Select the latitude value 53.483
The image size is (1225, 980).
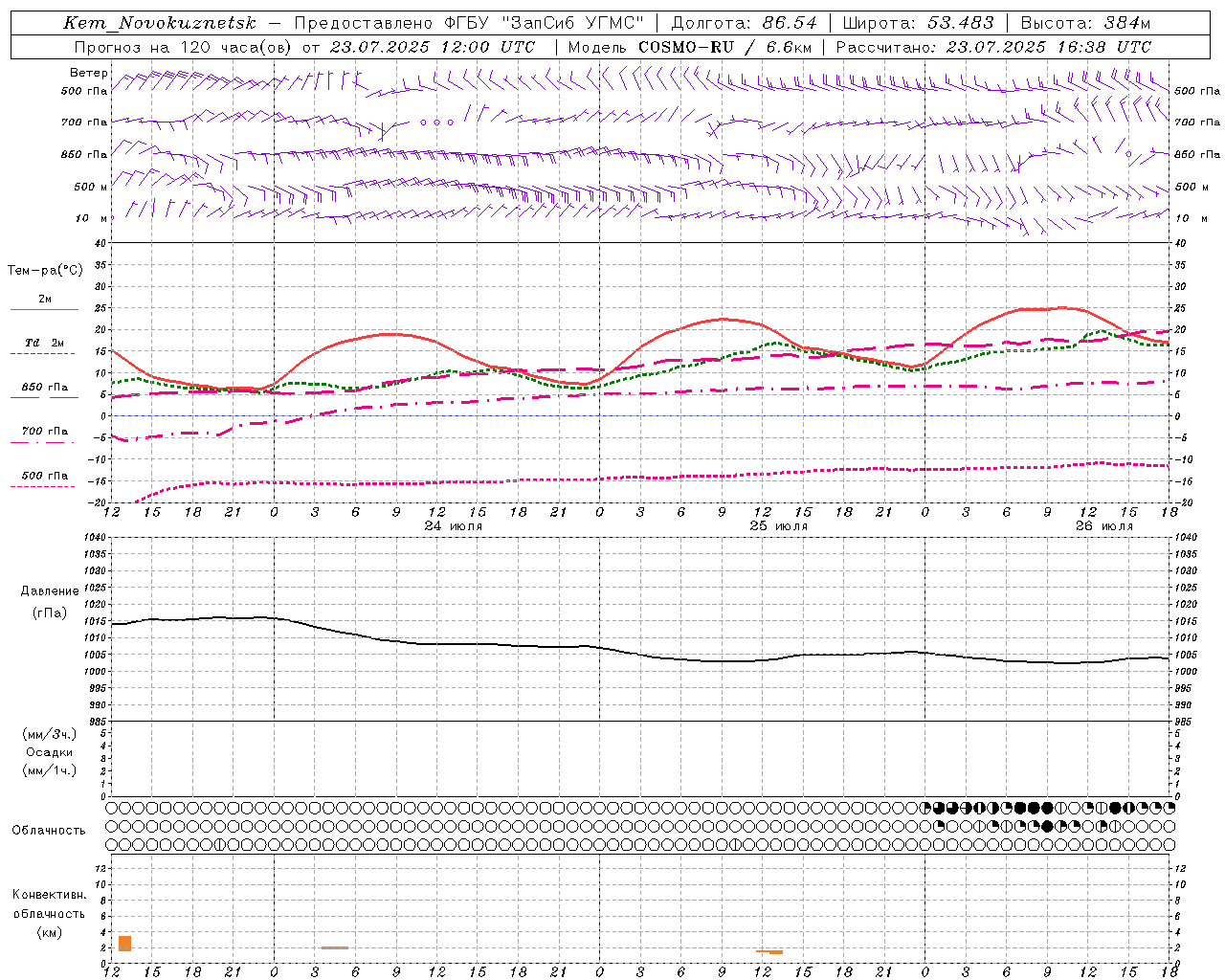coord(960,23)
